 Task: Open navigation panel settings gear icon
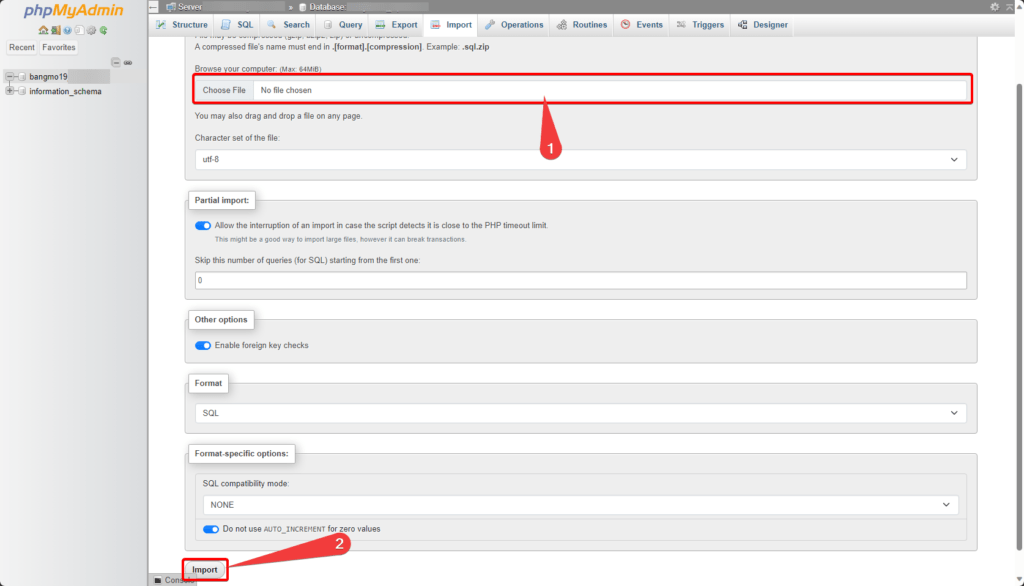91,30
